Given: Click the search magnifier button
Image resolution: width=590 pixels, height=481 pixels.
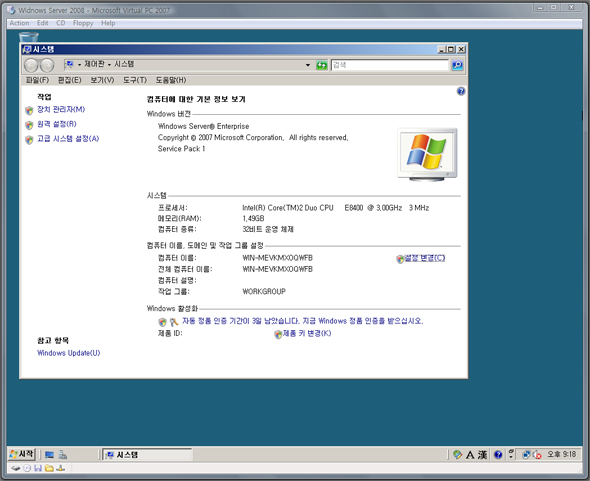Looking at the screenshot, I should [458, 65].
